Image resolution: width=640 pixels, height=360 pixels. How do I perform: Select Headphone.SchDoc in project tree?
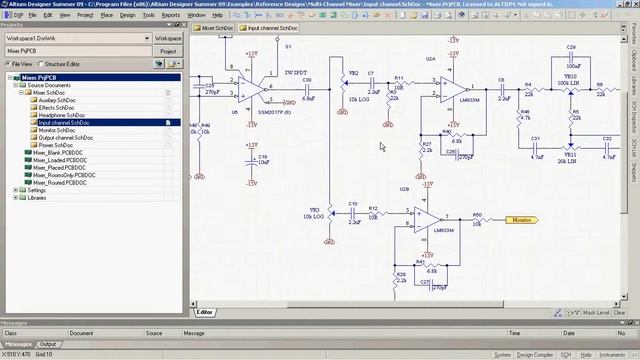pos(62,115)
